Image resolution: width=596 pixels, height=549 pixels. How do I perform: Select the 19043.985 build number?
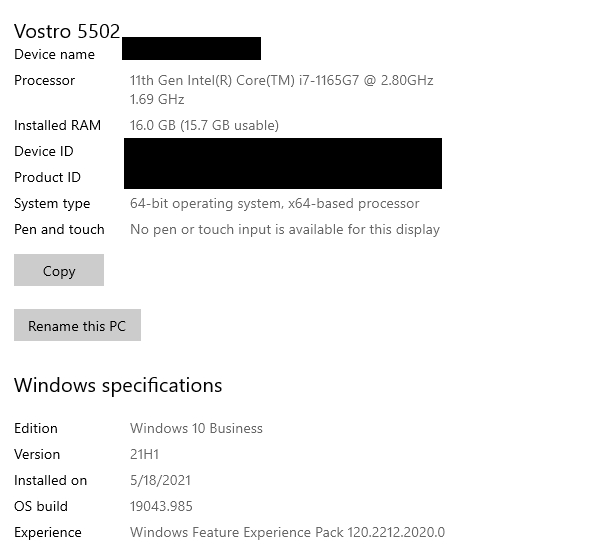pos(161,506)
